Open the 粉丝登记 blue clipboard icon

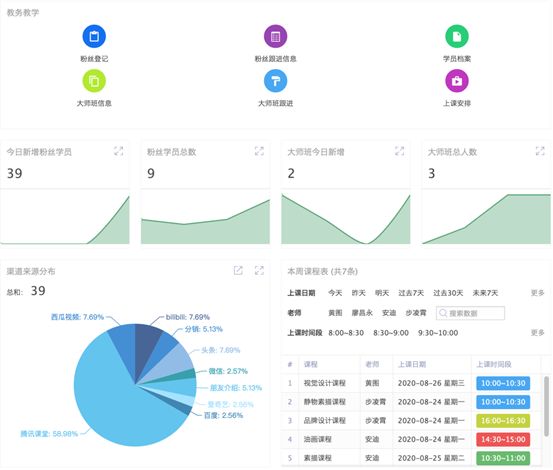94,36
